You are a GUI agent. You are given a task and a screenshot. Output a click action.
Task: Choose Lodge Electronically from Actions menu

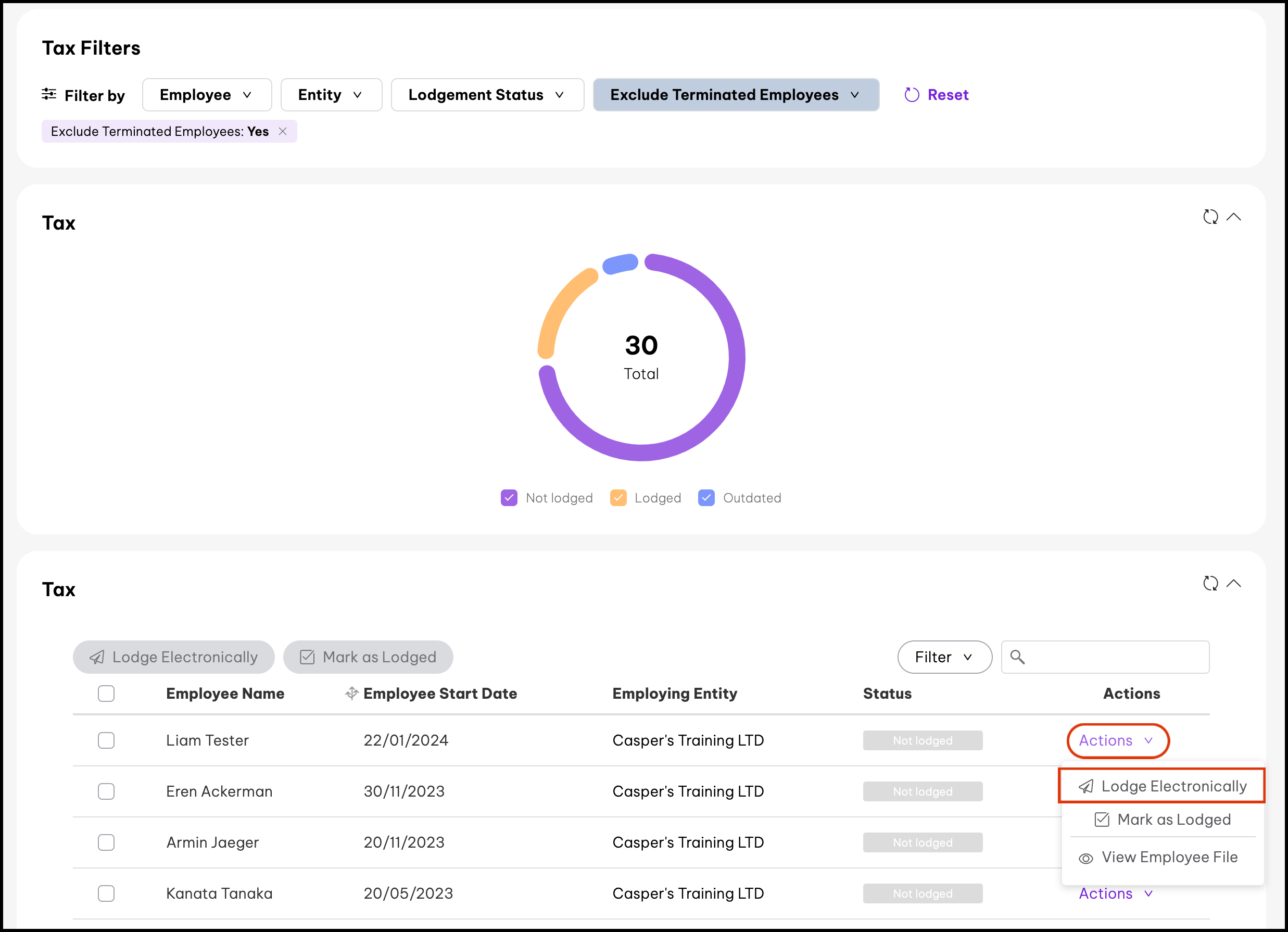click(1162, 786)
